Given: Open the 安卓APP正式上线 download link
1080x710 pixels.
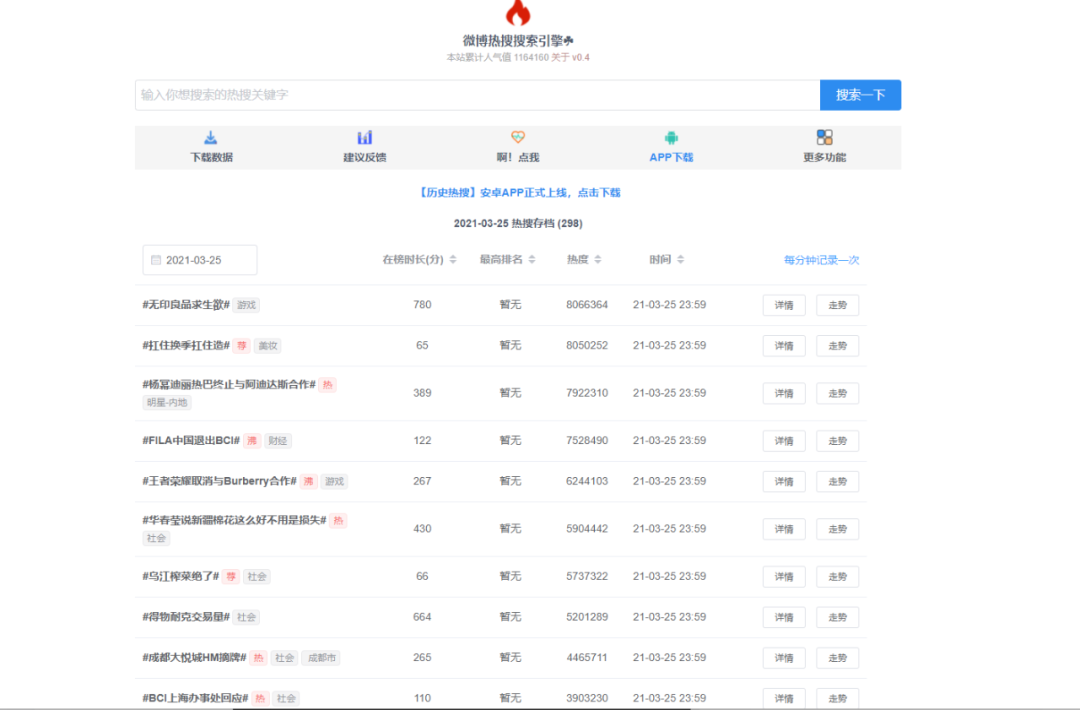Looking at the screenshot, I should click(519, 193).
